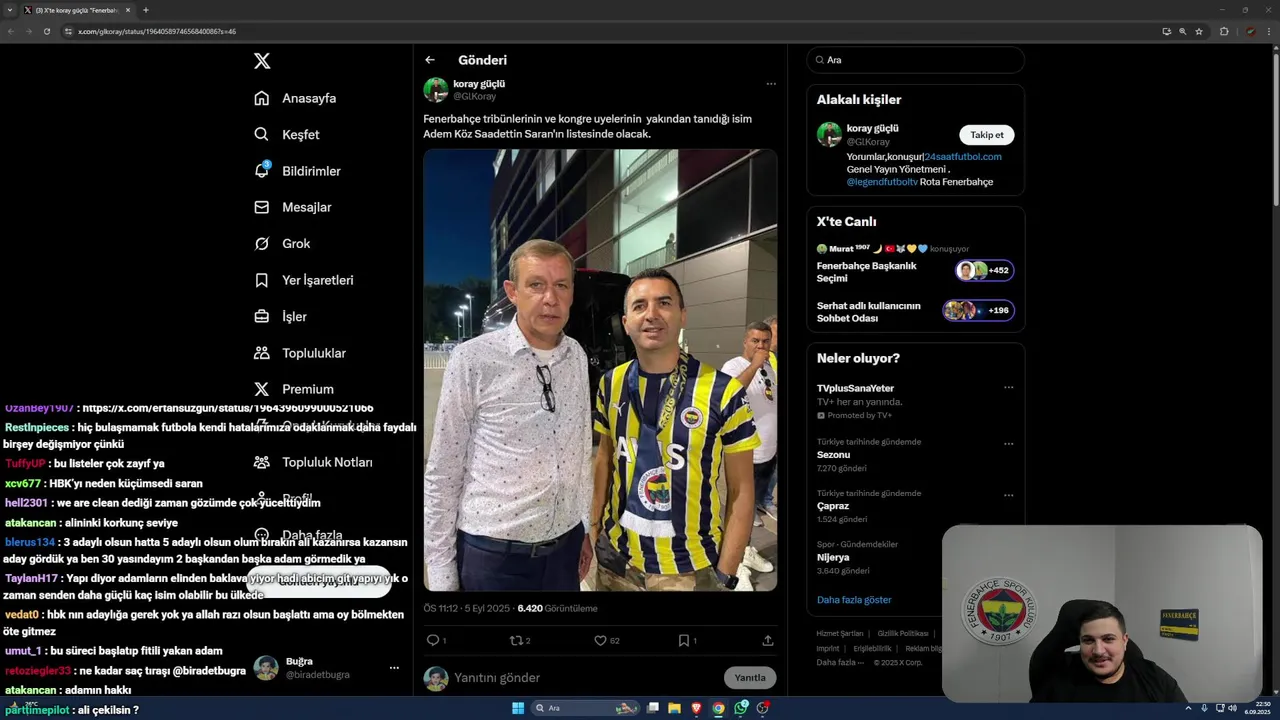Open the Çapraz trending topic

tap(833, 506)
